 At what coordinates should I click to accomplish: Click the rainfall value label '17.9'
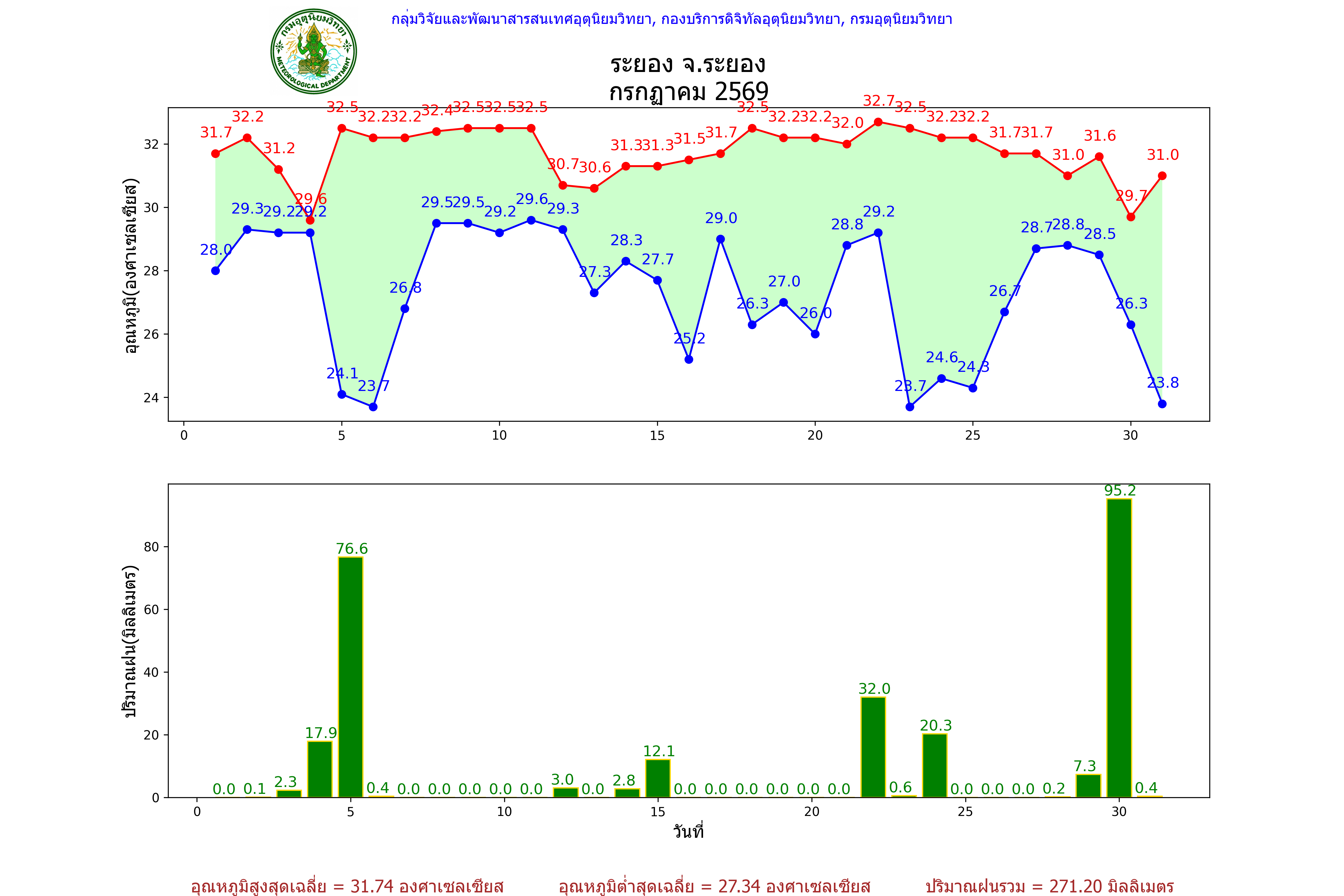click(320, 733)
